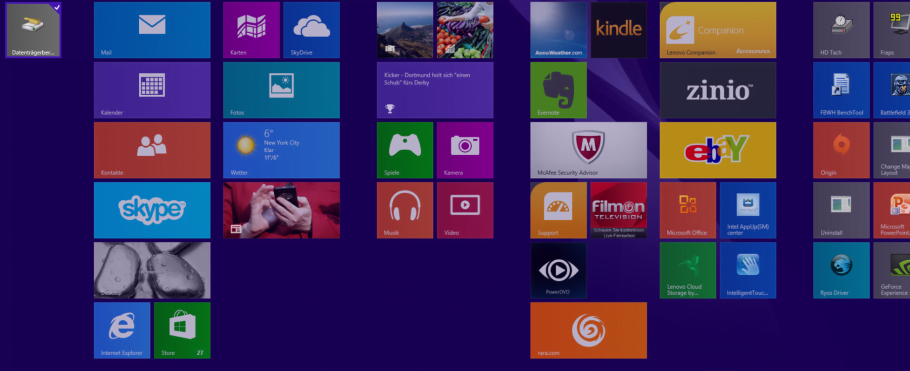Screen dimensions: 910x371
Task: Open Wetter tile showing New York City
Action: point(281,150)
